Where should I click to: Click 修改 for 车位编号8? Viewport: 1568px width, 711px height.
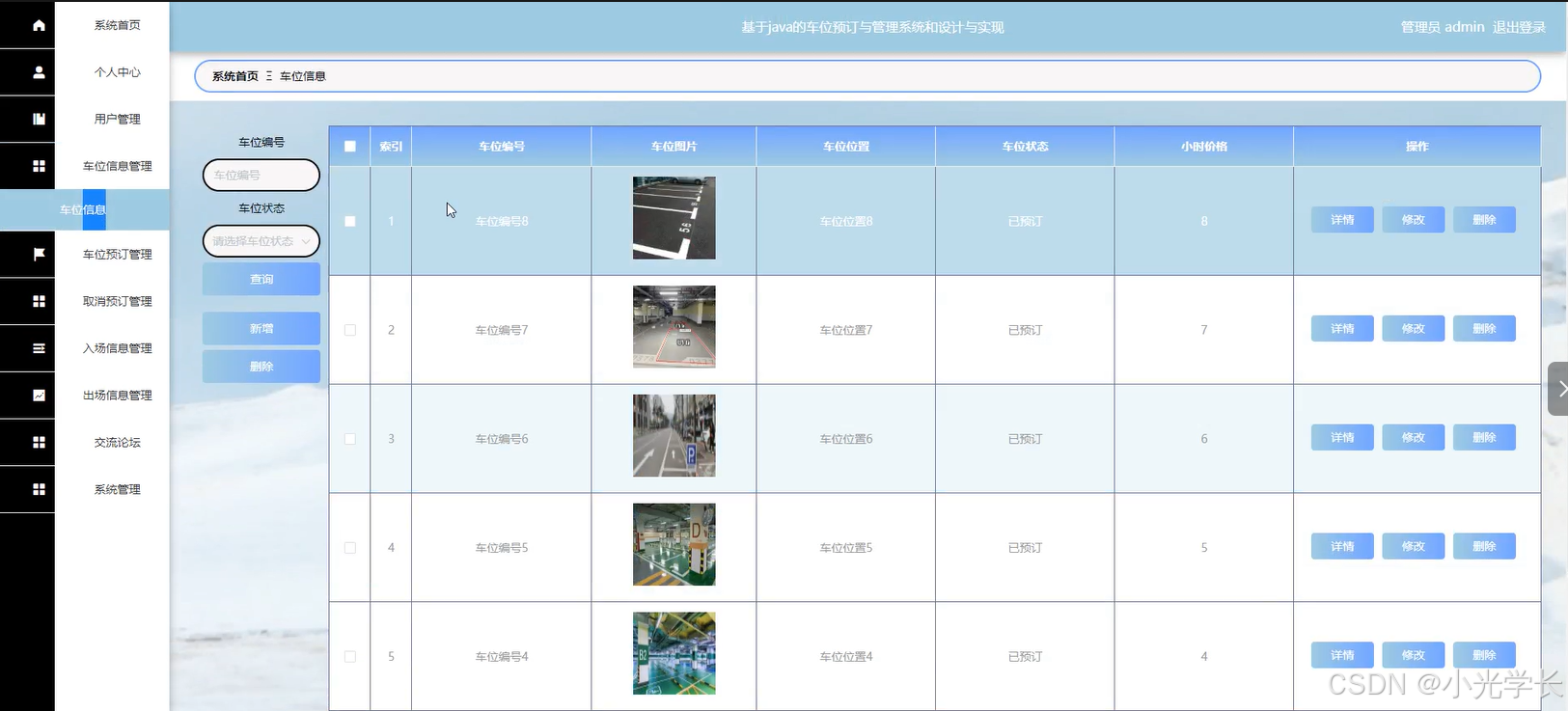[x=1414, y=220]
